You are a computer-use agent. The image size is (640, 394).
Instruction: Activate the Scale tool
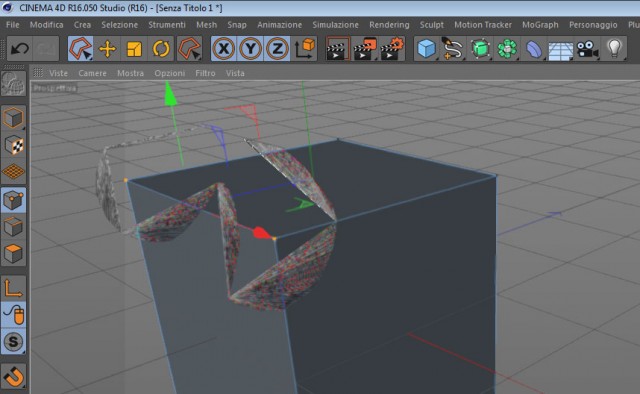(x=134, y=49)
